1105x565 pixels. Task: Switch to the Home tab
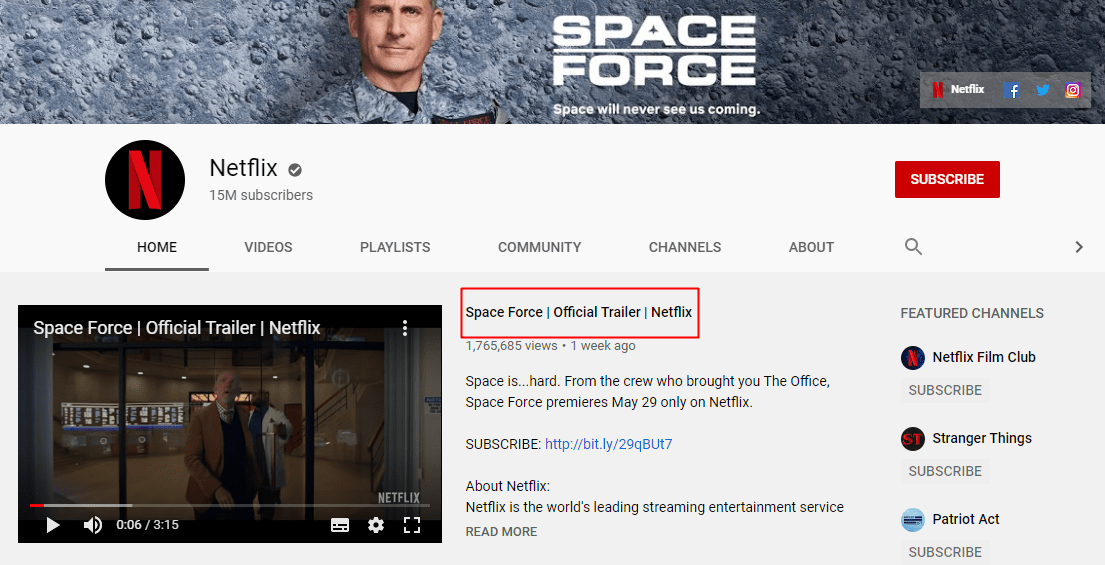click(x=156, y=247)
